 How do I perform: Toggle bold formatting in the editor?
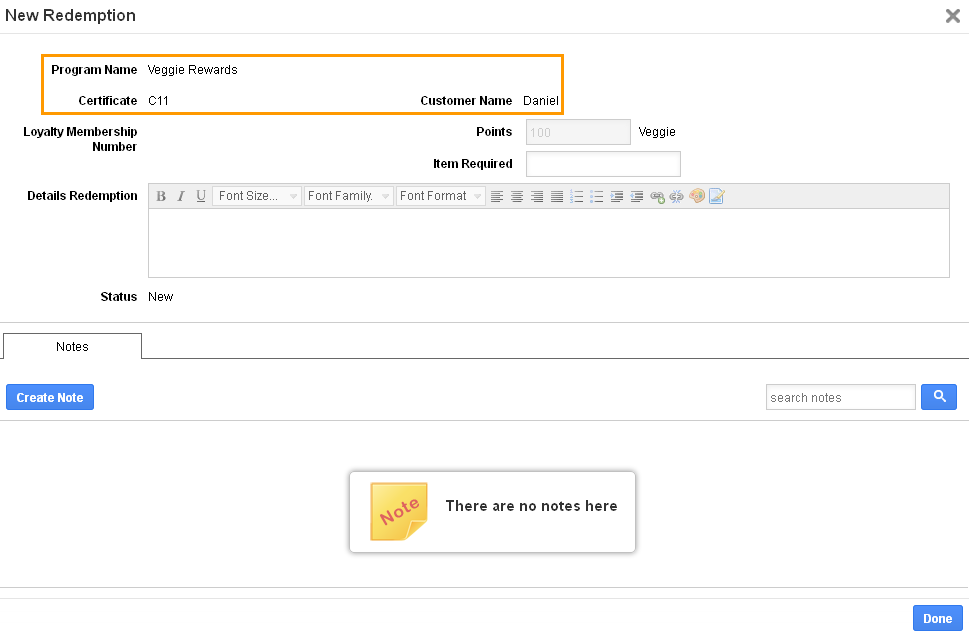coord(161,196)
